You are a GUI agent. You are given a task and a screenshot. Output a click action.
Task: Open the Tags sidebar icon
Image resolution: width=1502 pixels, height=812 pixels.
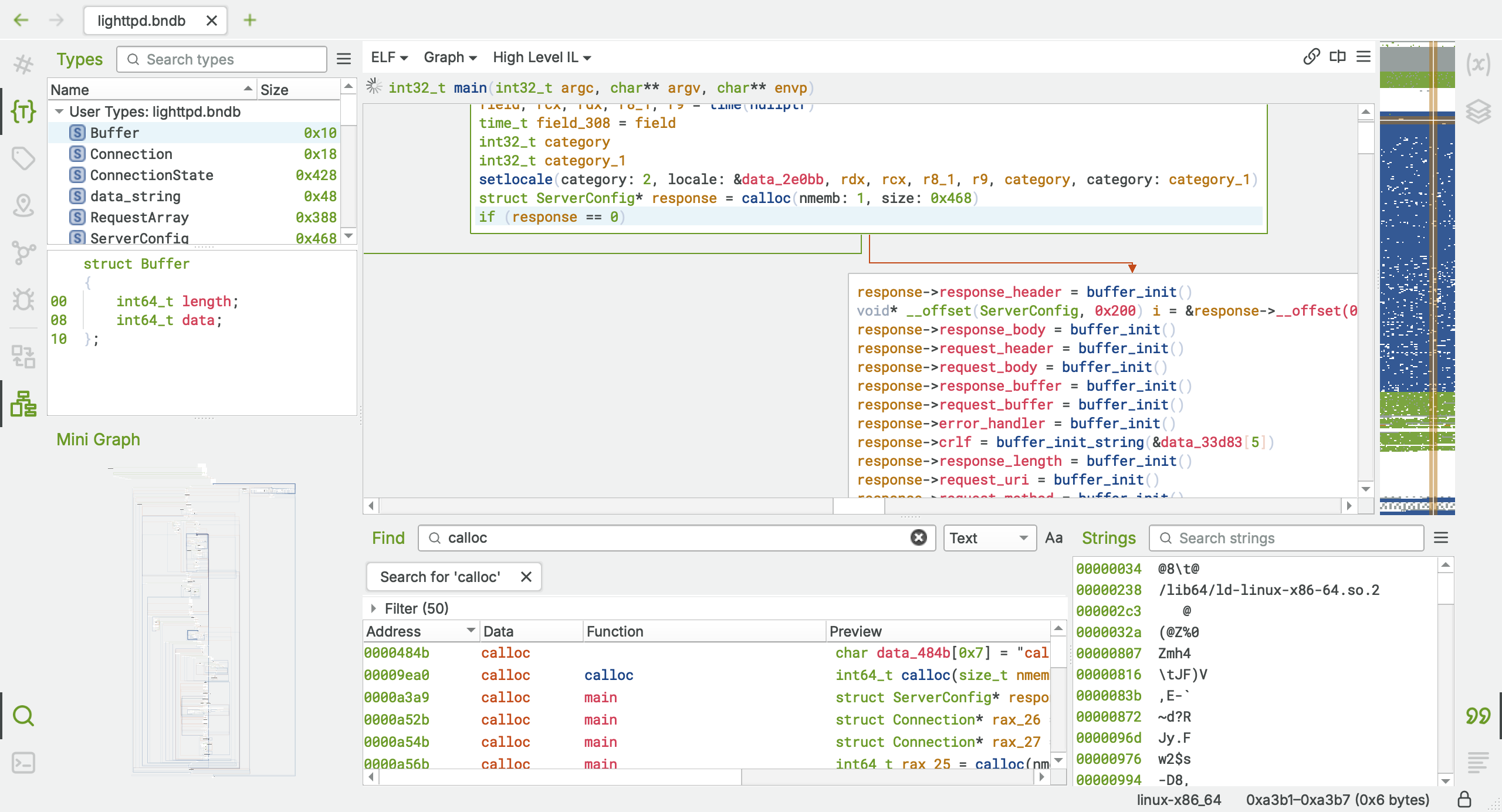click(23, 158)
